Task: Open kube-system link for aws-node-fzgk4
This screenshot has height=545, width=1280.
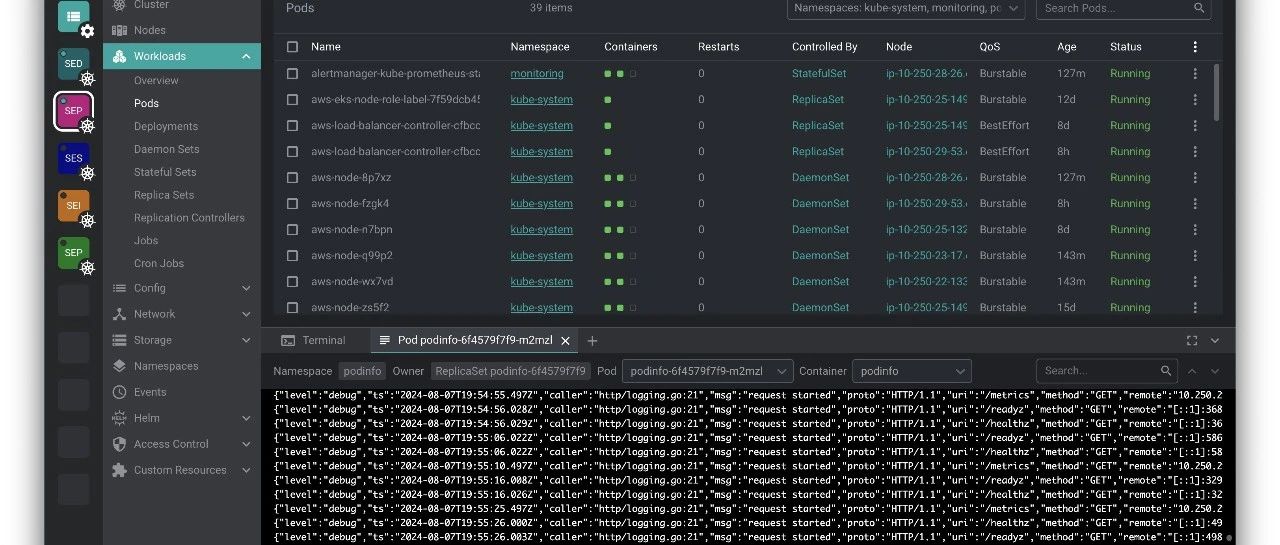Action: tap(541, 204)
